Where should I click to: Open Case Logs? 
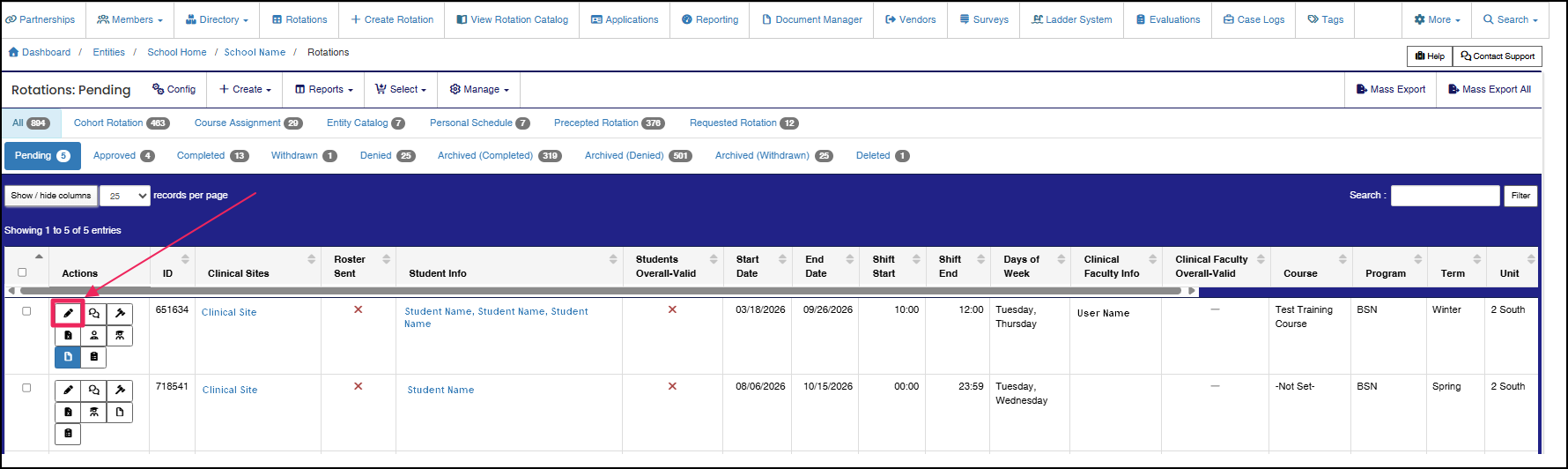pyautogui.click(x=1254, y=19)
